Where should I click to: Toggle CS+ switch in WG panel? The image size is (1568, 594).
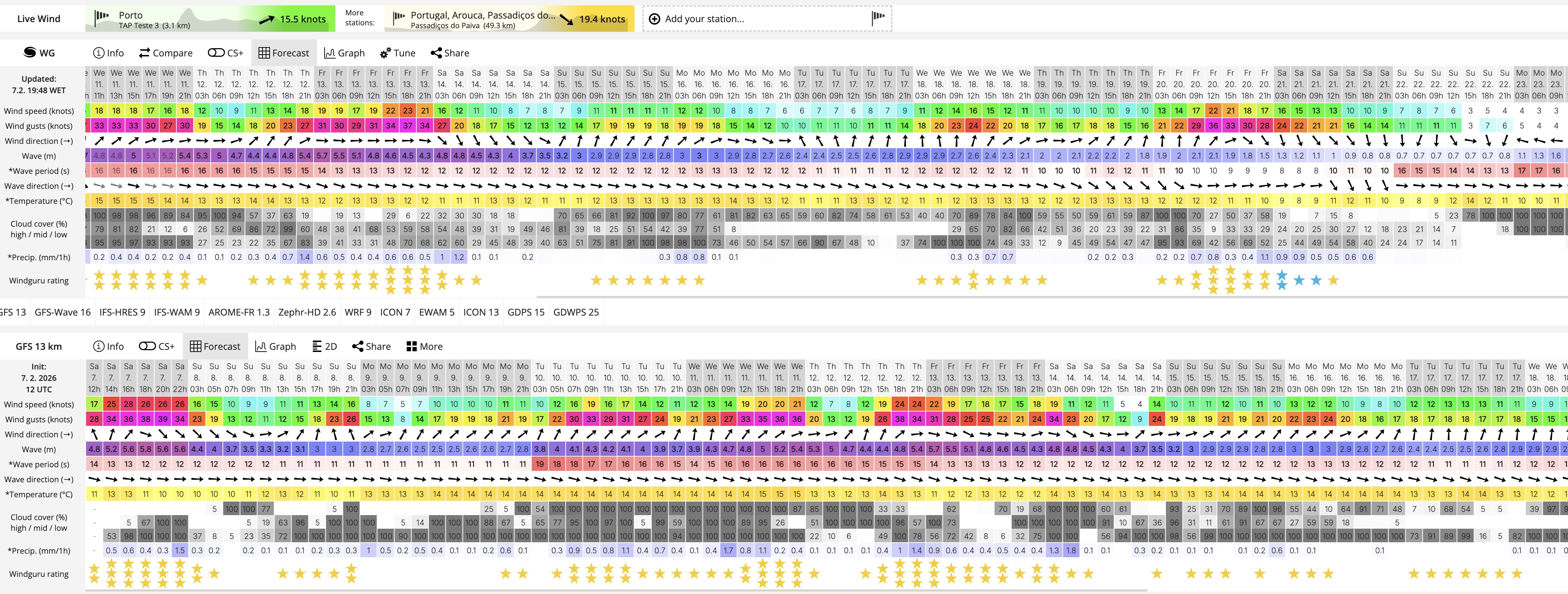pyautogui.click(x=216, y=53)
